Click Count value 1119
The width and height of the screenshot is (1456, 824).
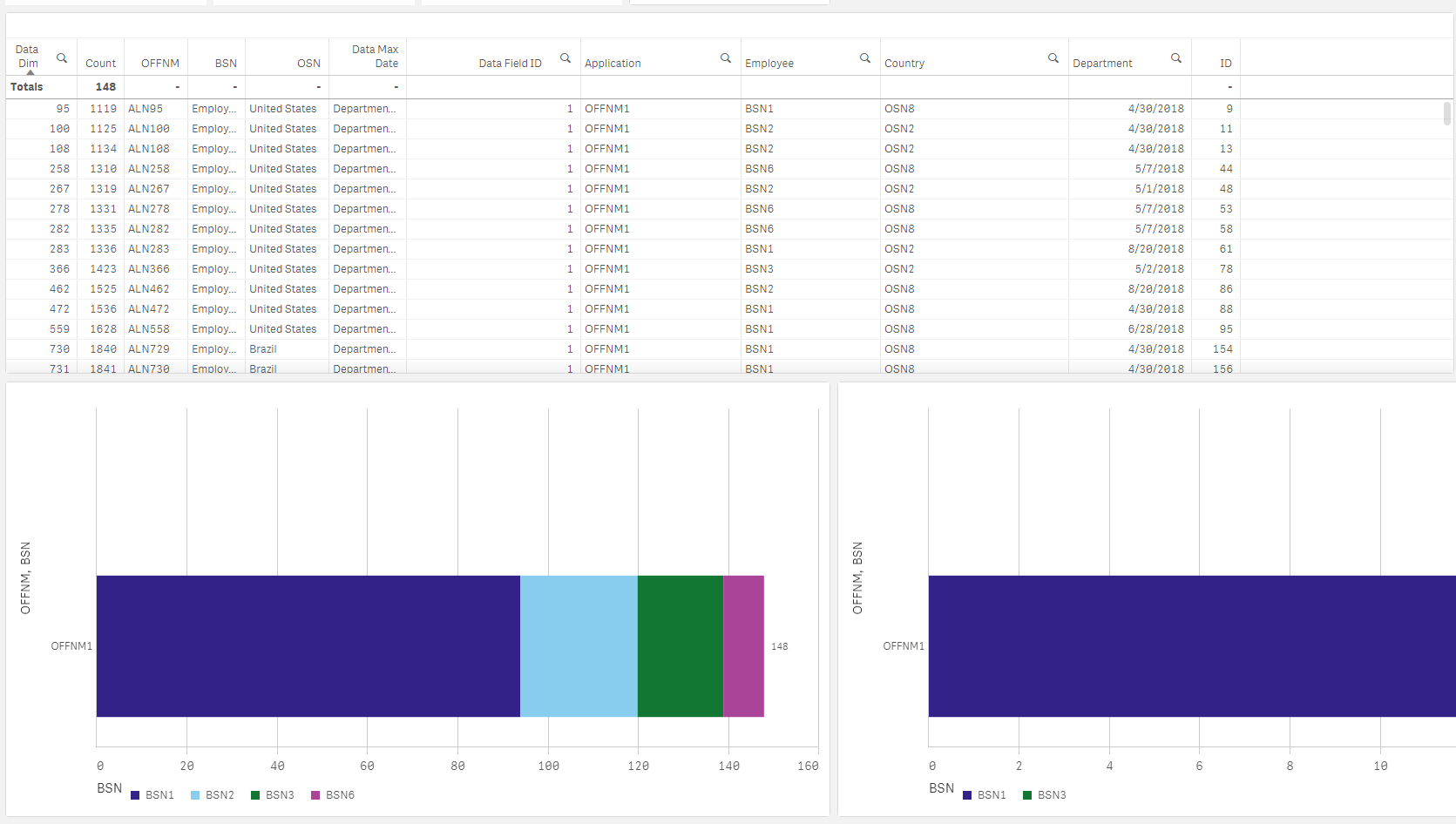click(103, 109)
